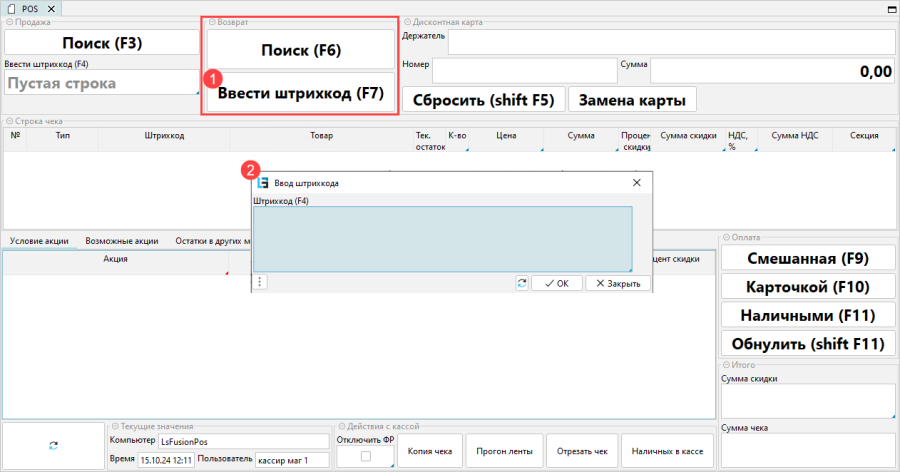Screen dimensions: 900x472
Task: Click OK in the barcode dialog
Action: pyautogui.click(x=557, y=283)
